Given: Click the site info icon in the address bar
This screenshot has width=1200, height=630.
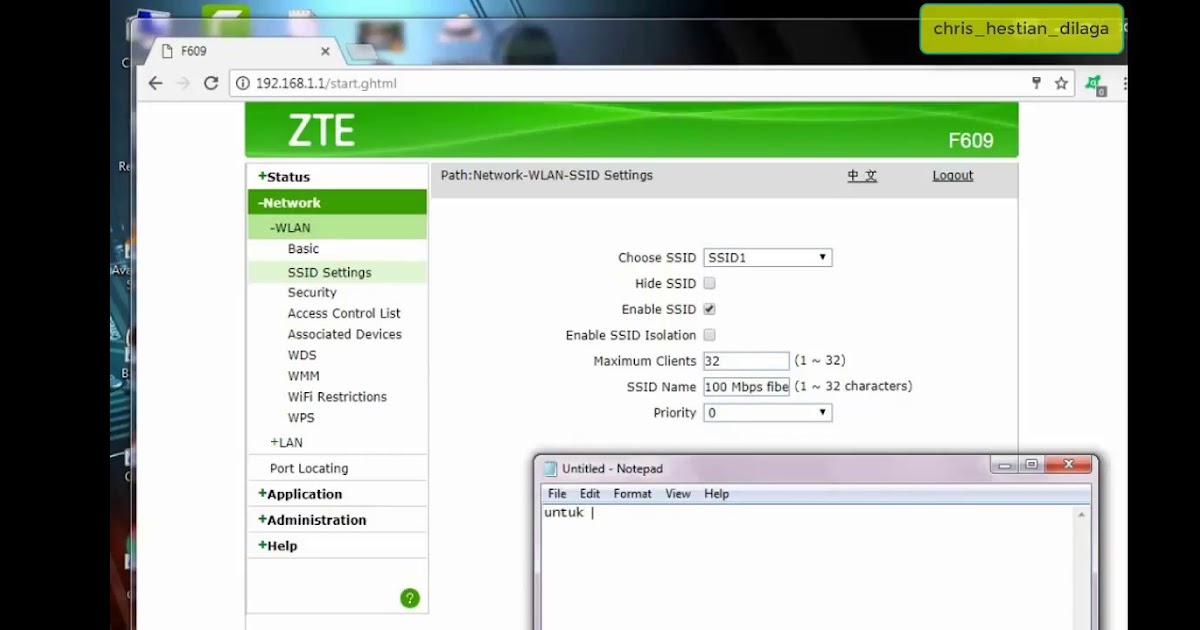Looking at the screenshot, I should coord(243,83).
